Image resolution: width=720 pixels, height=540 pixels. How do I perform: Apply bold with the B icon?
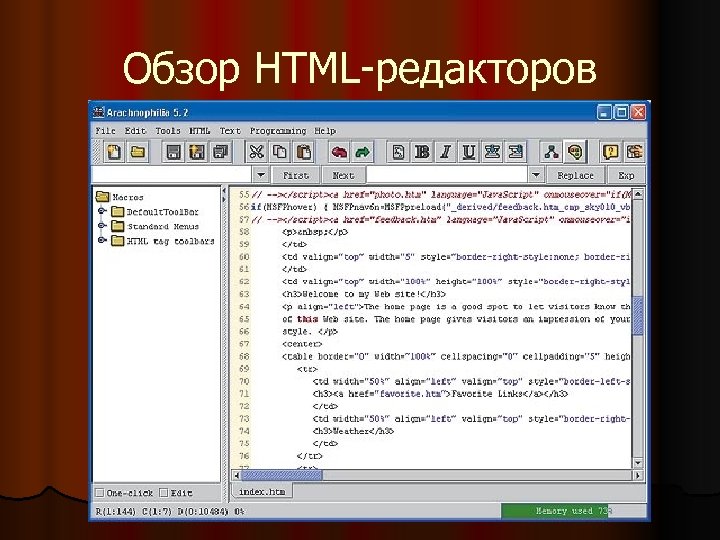coord(422,152)
